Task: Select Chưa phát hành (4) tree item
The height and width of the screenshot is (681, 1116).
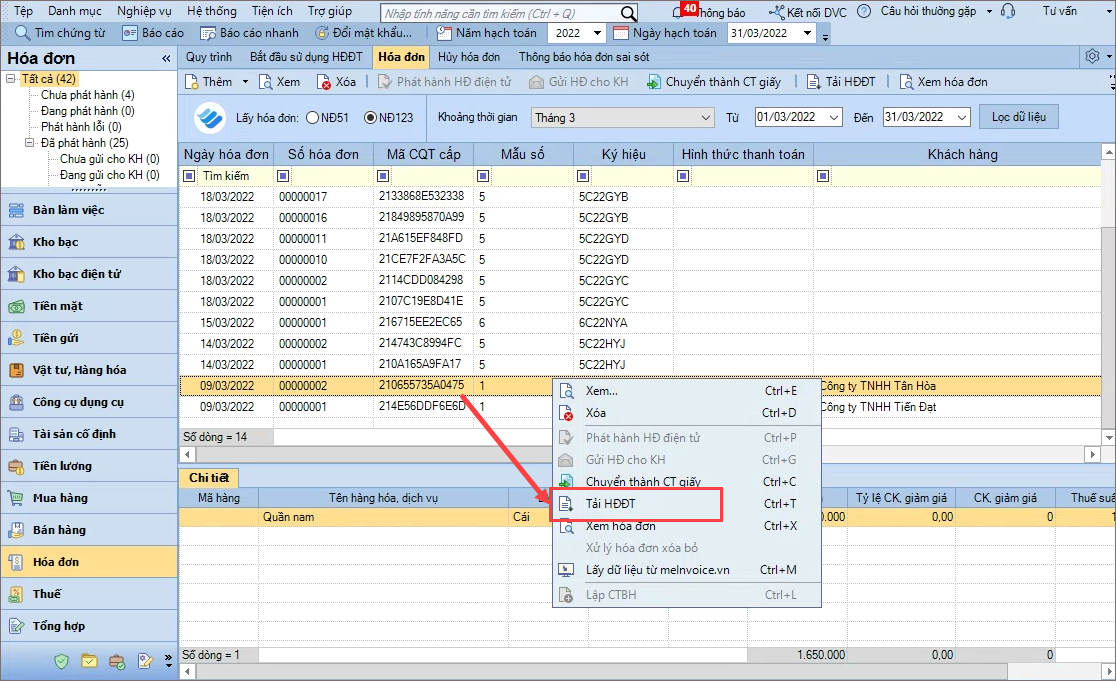Action: click(x=88, y=95)
